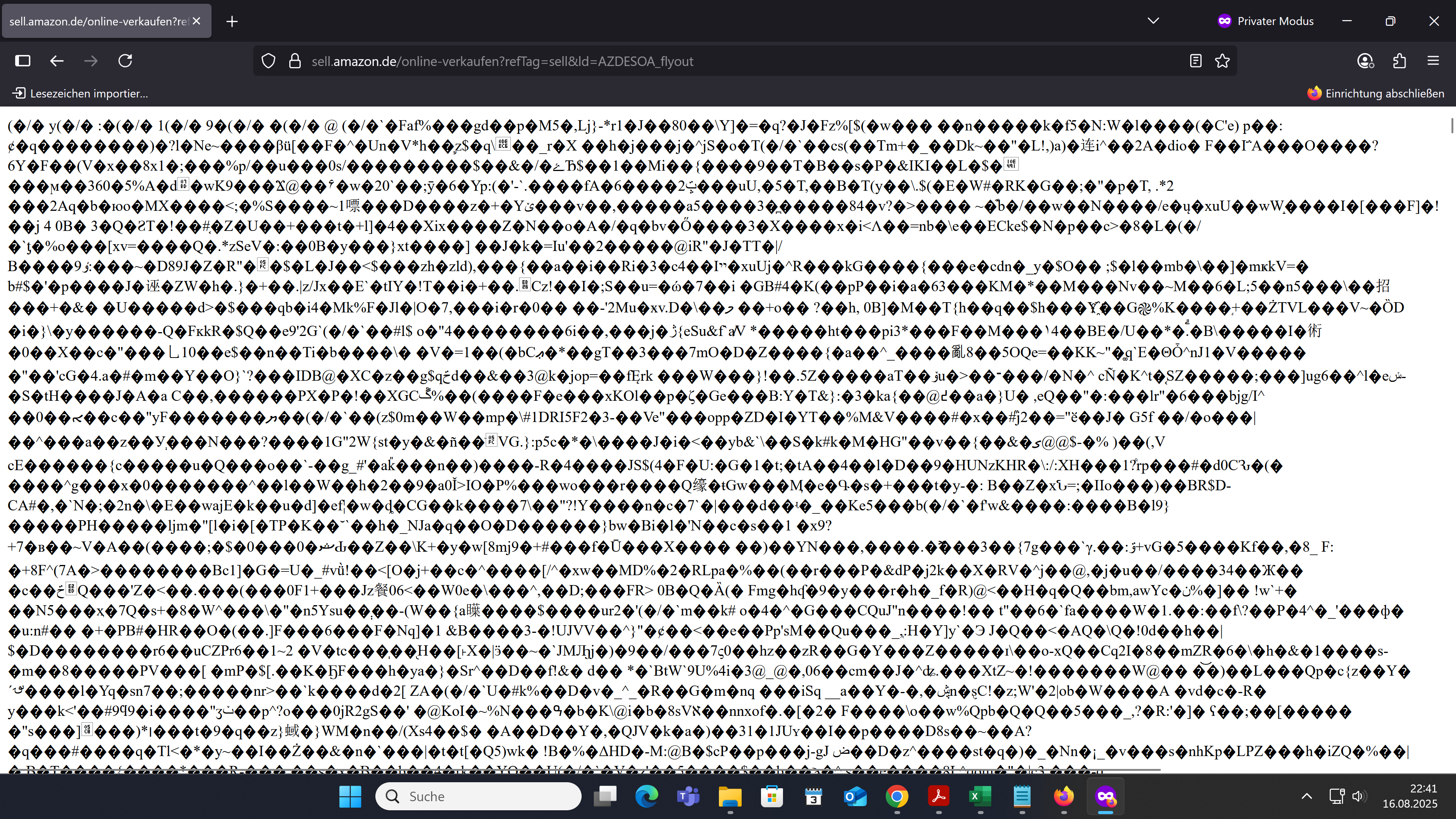Click Einrichtung abschließen button
1456x819 pixels.
(x=1375, y=93)
